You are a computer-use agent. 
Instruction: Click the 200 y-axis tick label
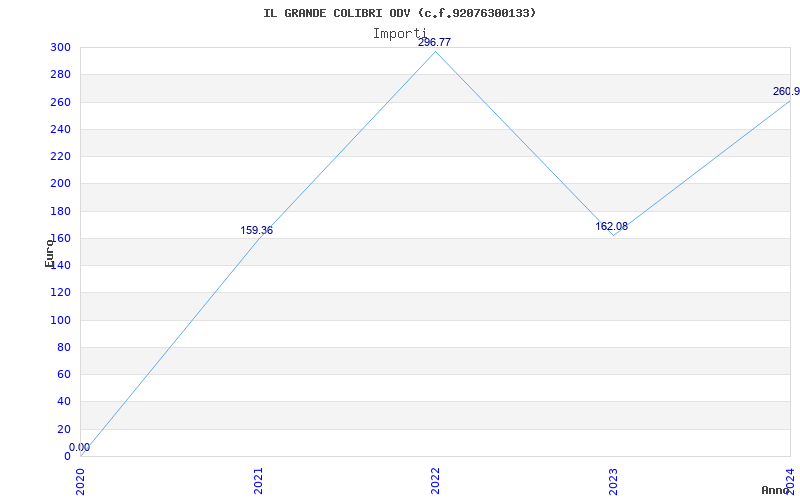tap(61, 184)
